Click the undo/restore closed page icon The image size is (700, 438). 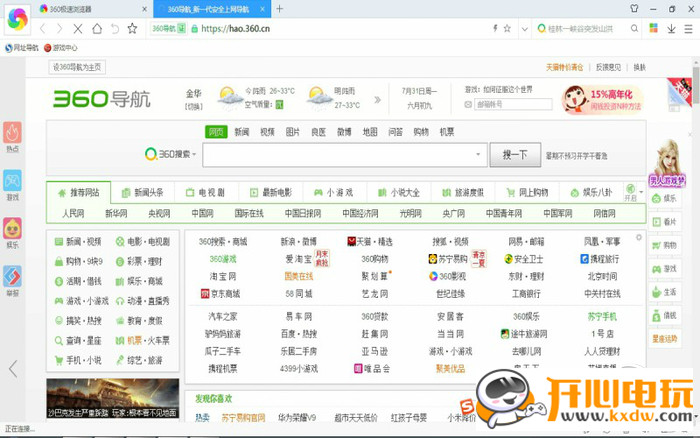tap(115, 29)
